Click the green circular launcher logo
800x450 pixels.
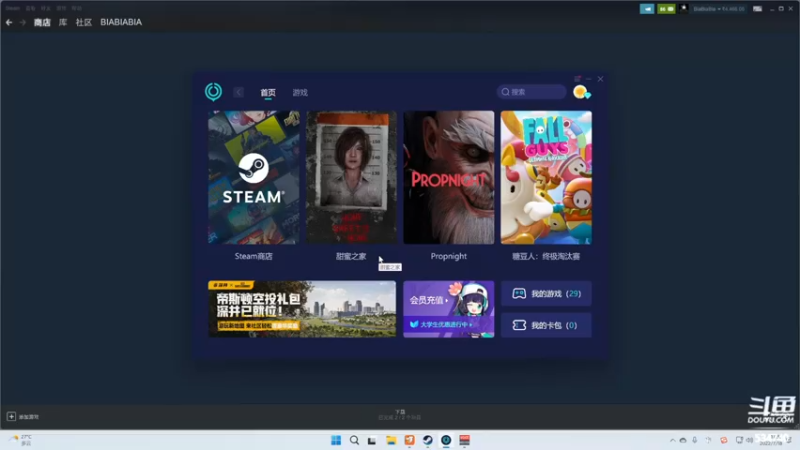tap(213, 92)
